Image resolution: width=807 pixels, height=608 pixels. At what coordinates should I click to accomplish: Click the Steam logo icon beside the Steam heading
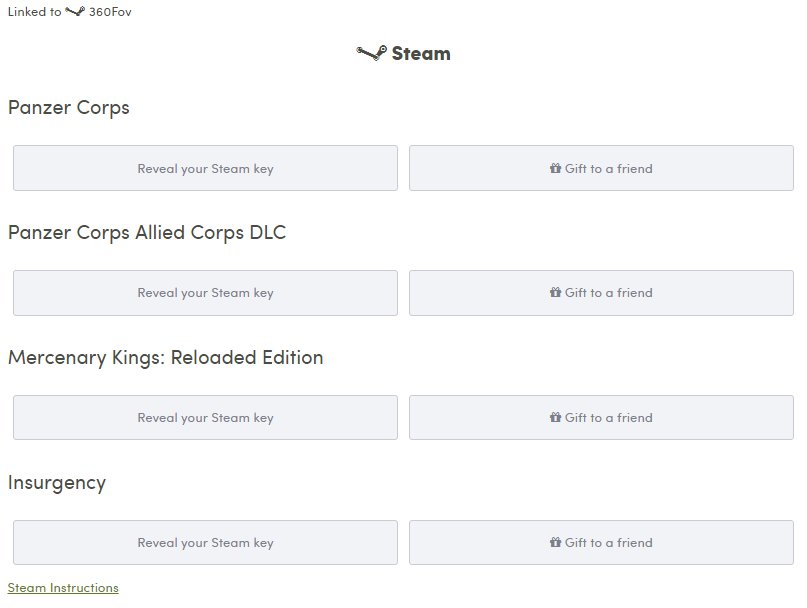pyautogui.click(x=371, y=53)
